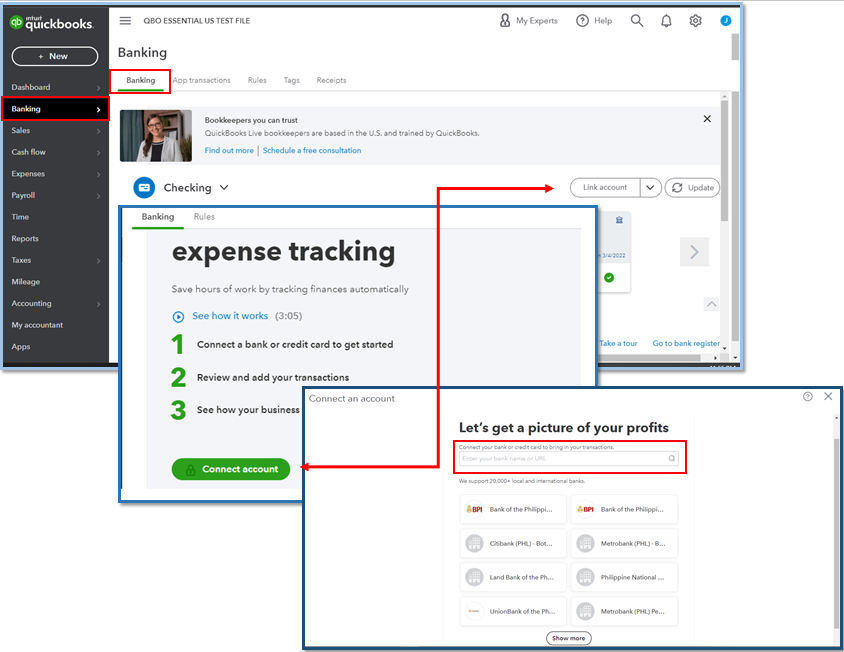This screenshot has width=844, height=652.
Task: Open the settings gear icon
Action: [x=695, y=21]
